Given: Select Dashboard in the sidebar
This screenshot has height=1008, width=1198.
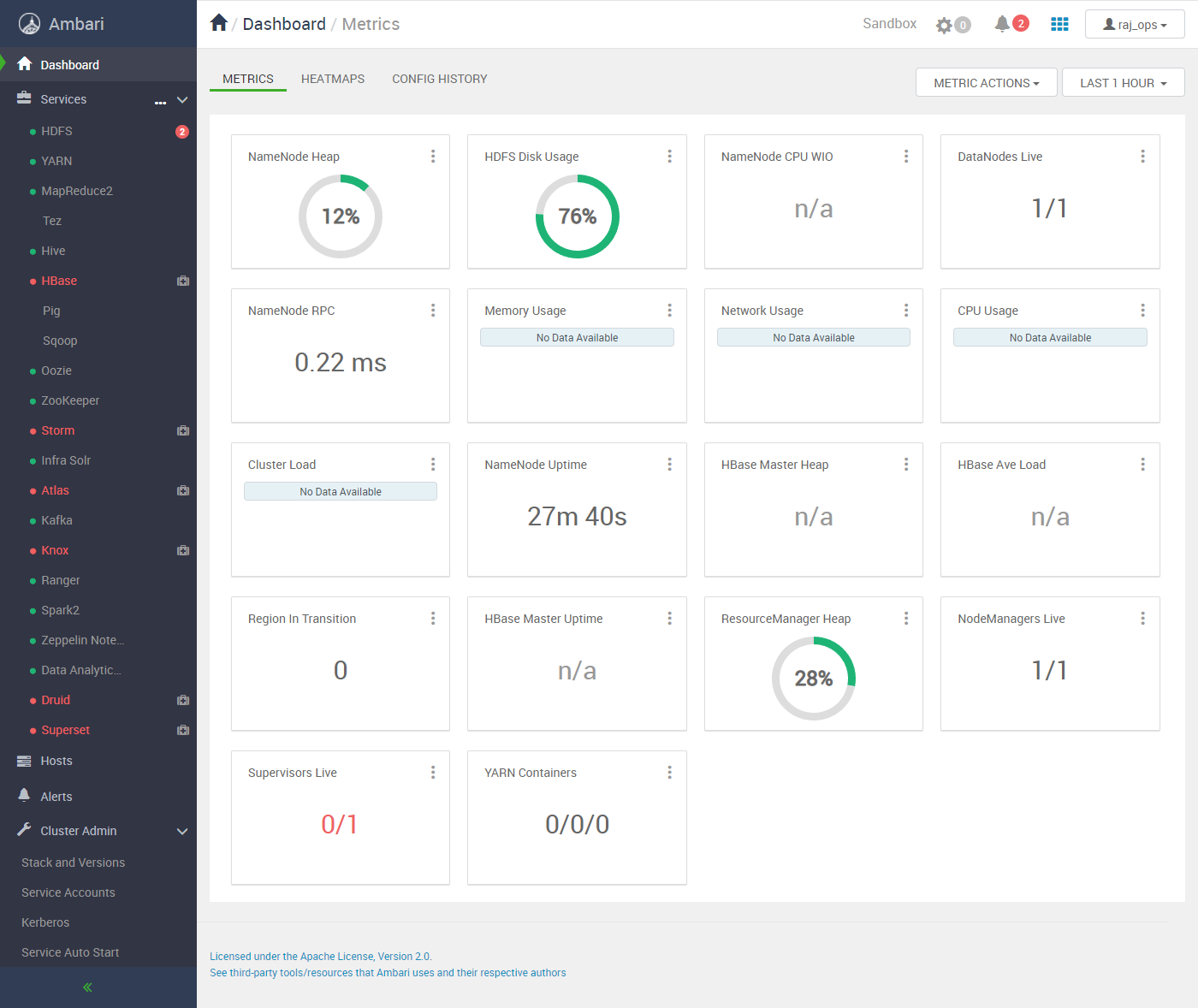Looking at the screenshot, I should pos(98,65).
